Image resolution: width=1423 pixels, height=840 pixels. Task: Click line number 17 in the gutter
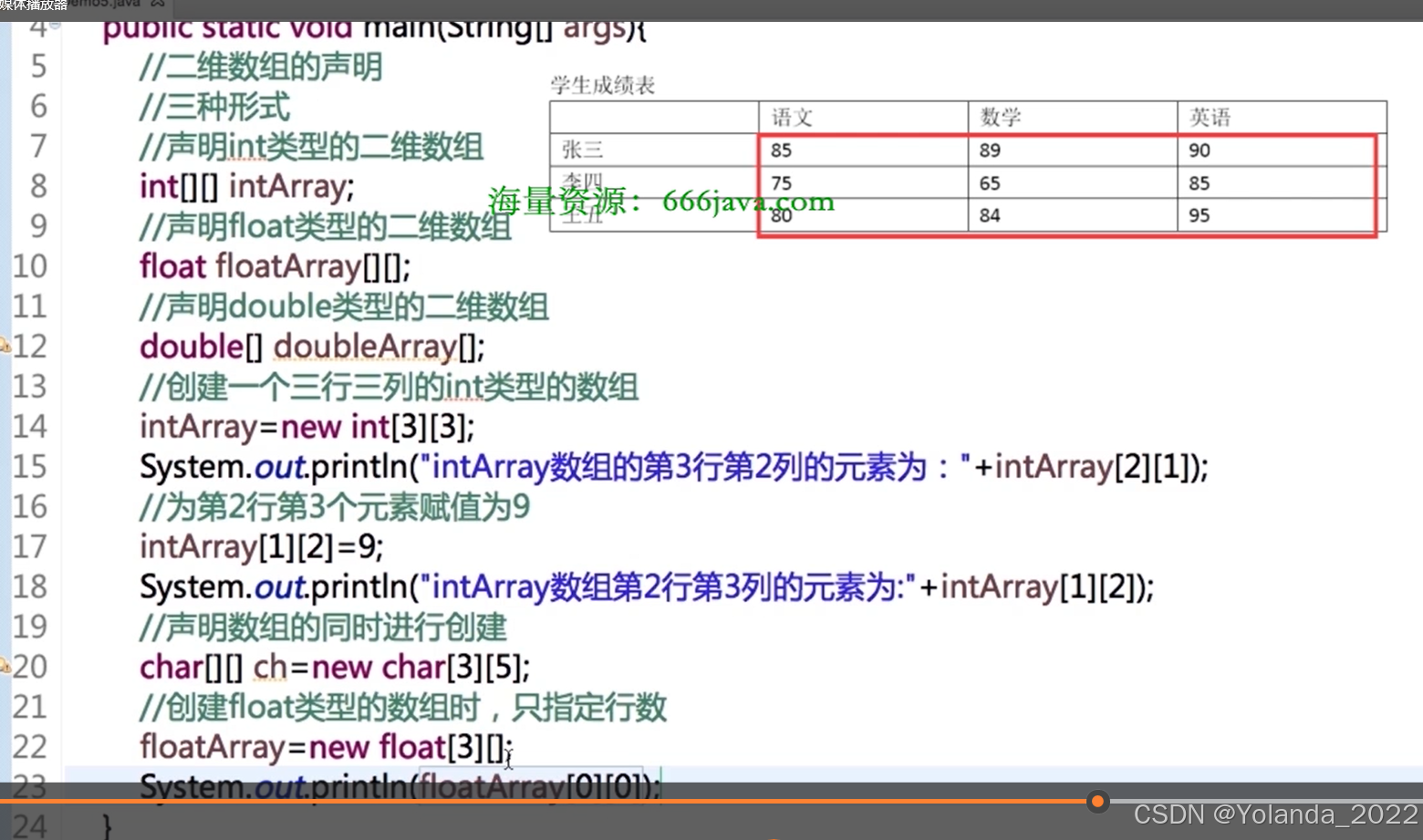tap(29, 547)
